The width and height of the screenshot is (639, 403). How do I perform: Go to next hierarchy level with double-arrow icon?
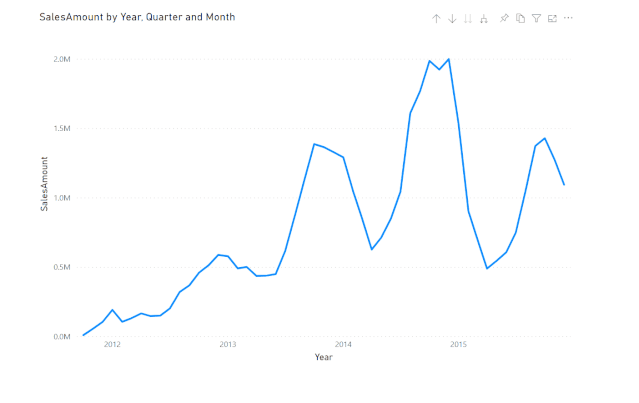[468, 19]
